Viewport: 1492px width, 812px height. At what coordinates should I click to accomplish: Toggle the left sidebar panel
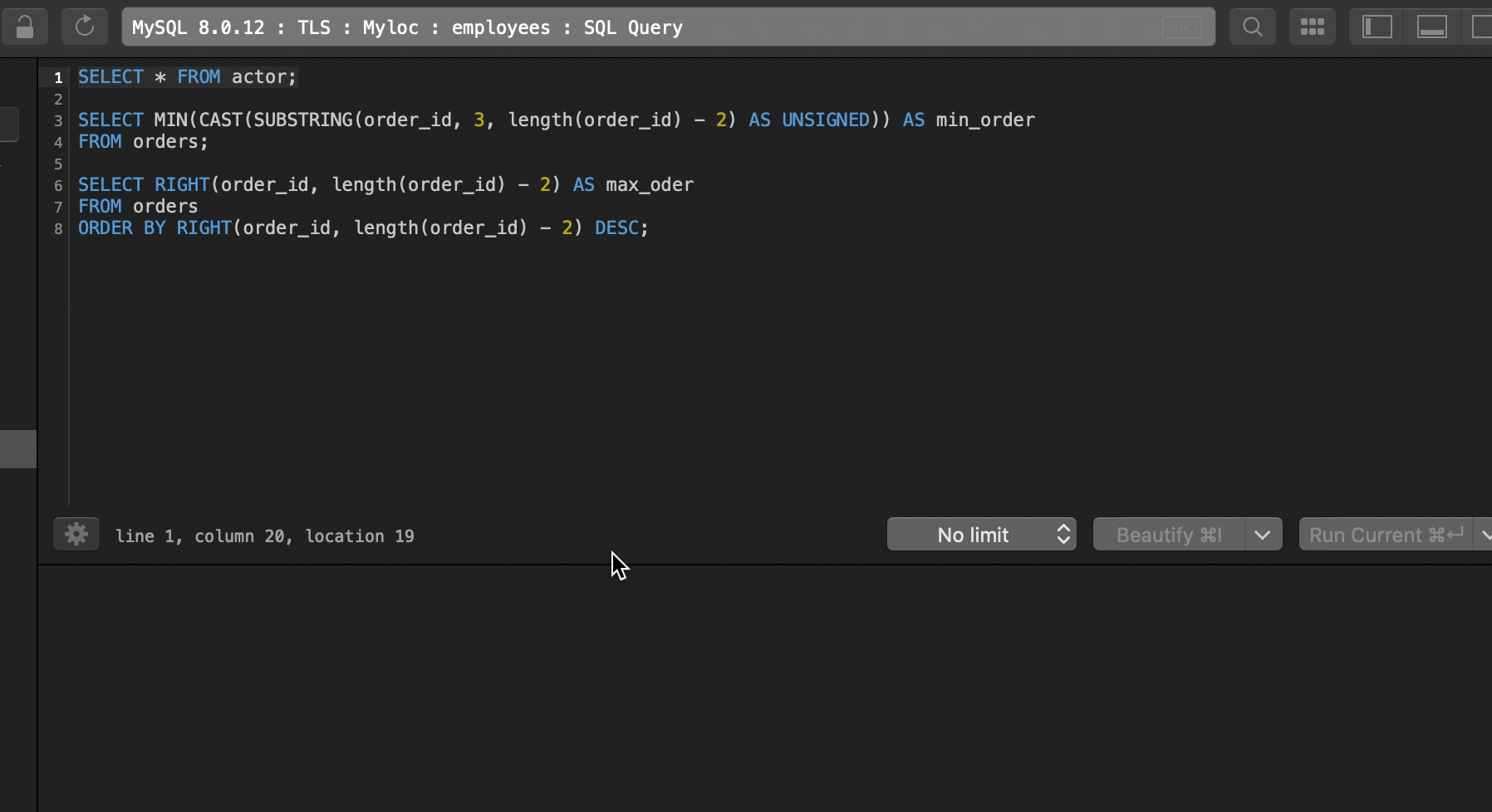[x=1377, y=27]
